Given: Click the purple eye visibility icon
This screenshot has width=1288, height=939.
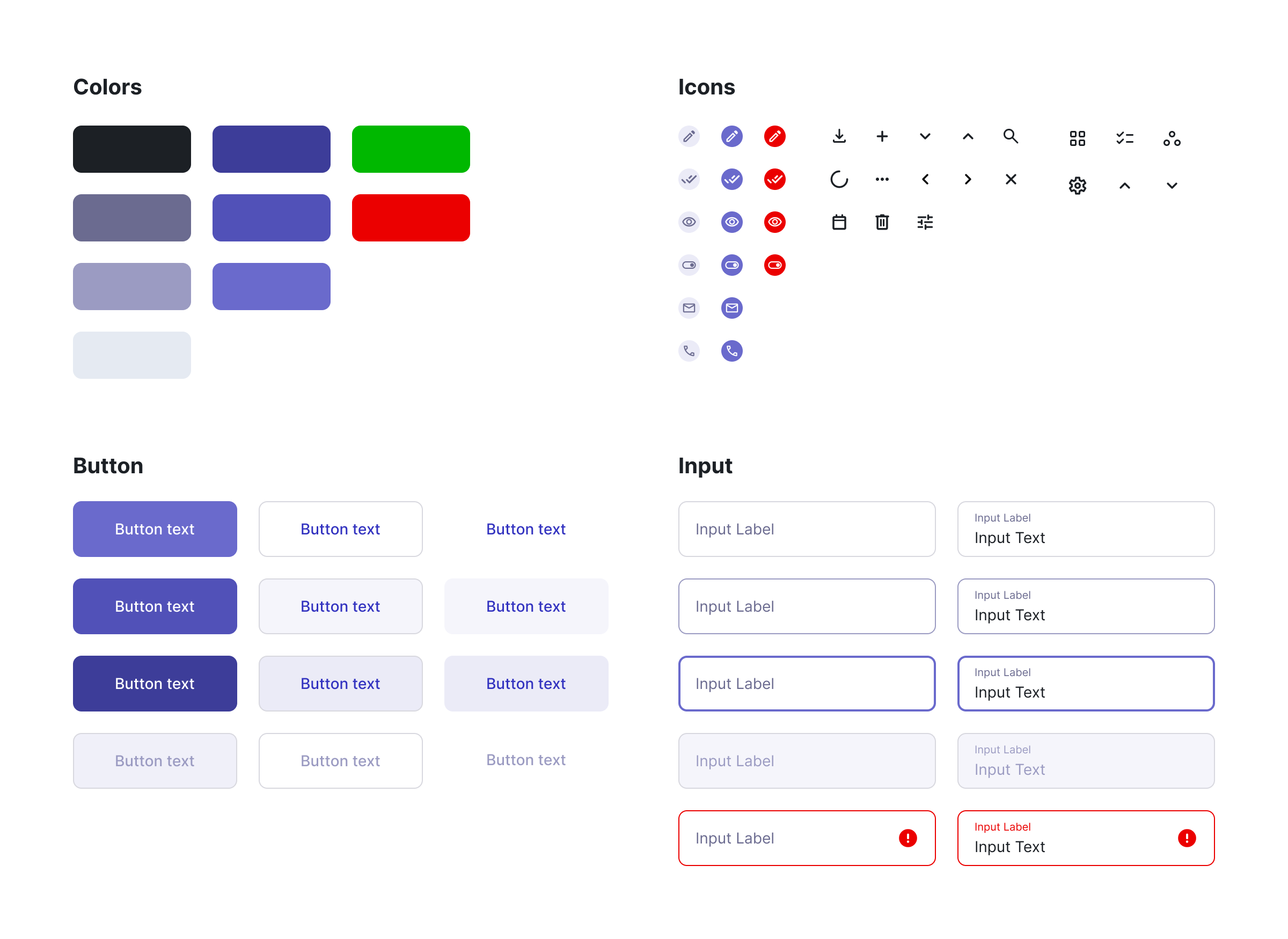Looking at the screenshot, I should click(x=731, y=222).
